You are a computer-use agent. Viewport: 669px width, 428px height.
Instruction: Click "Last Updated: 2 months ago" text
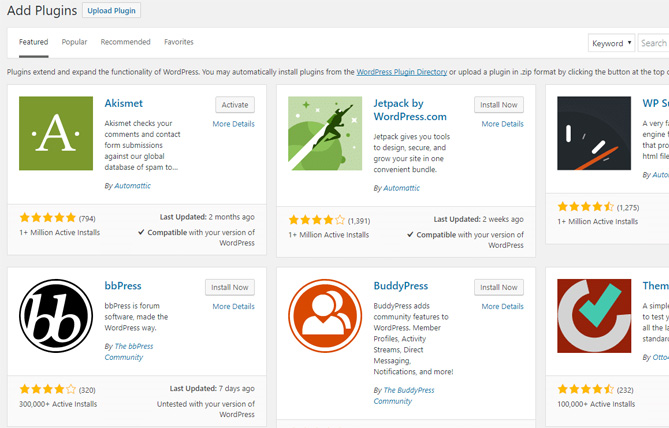click(207, 217)
